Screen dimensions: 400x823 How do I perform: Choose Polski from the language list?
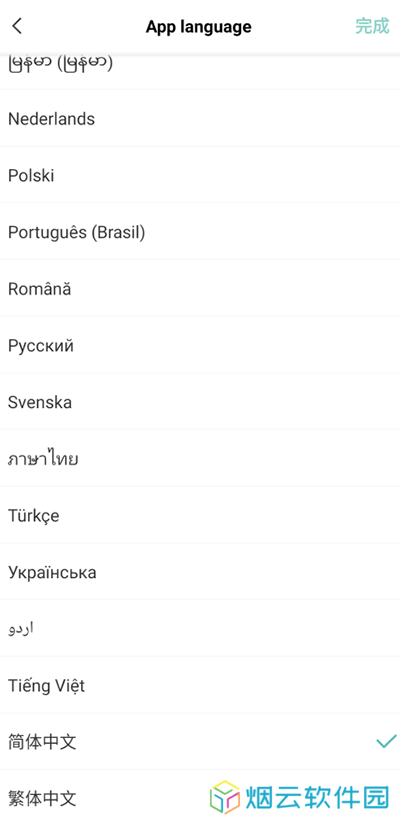click(x=200, y=175)
